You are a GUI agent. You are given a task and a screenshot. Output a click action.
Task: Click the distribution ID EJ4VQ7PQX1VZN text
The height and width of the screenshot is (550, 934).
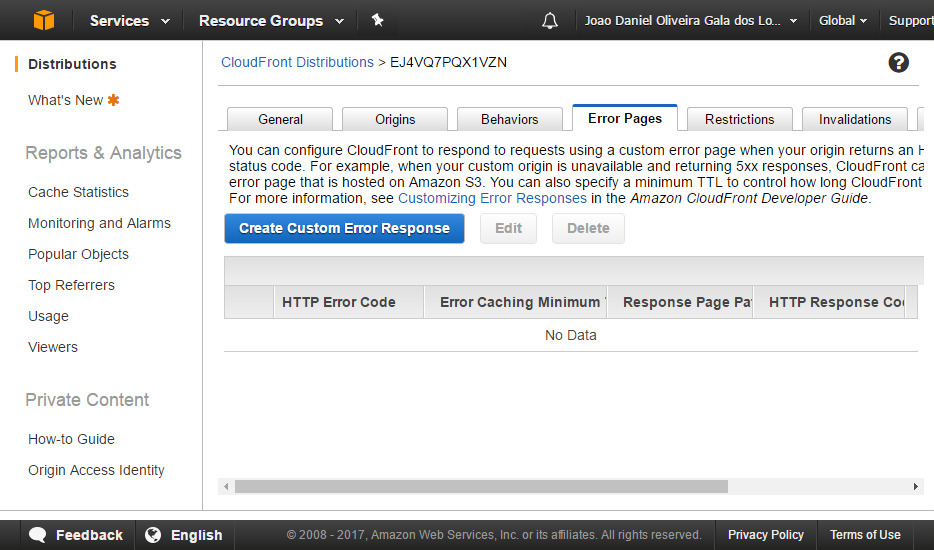(449, 62)
